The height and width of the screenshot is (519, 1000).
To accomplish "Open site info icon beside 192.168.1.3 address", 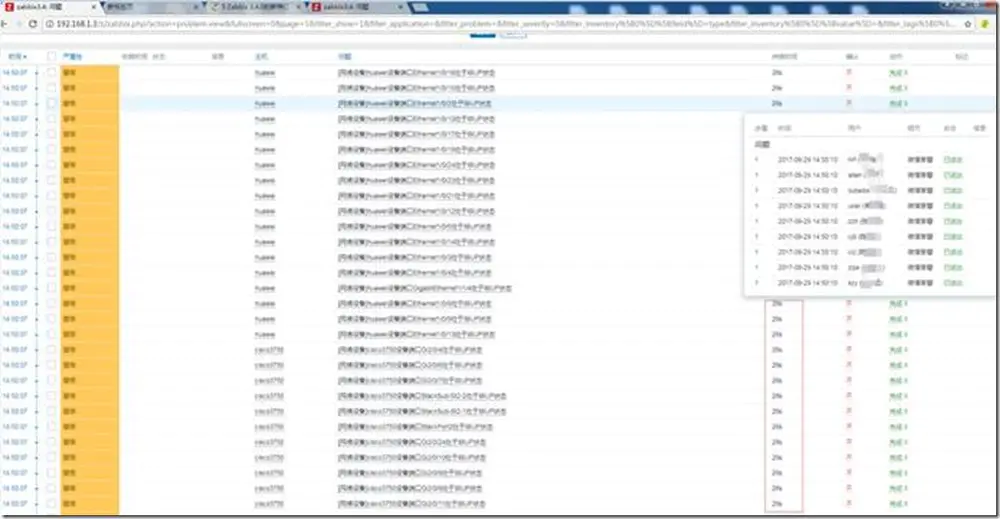I will 49,24.
